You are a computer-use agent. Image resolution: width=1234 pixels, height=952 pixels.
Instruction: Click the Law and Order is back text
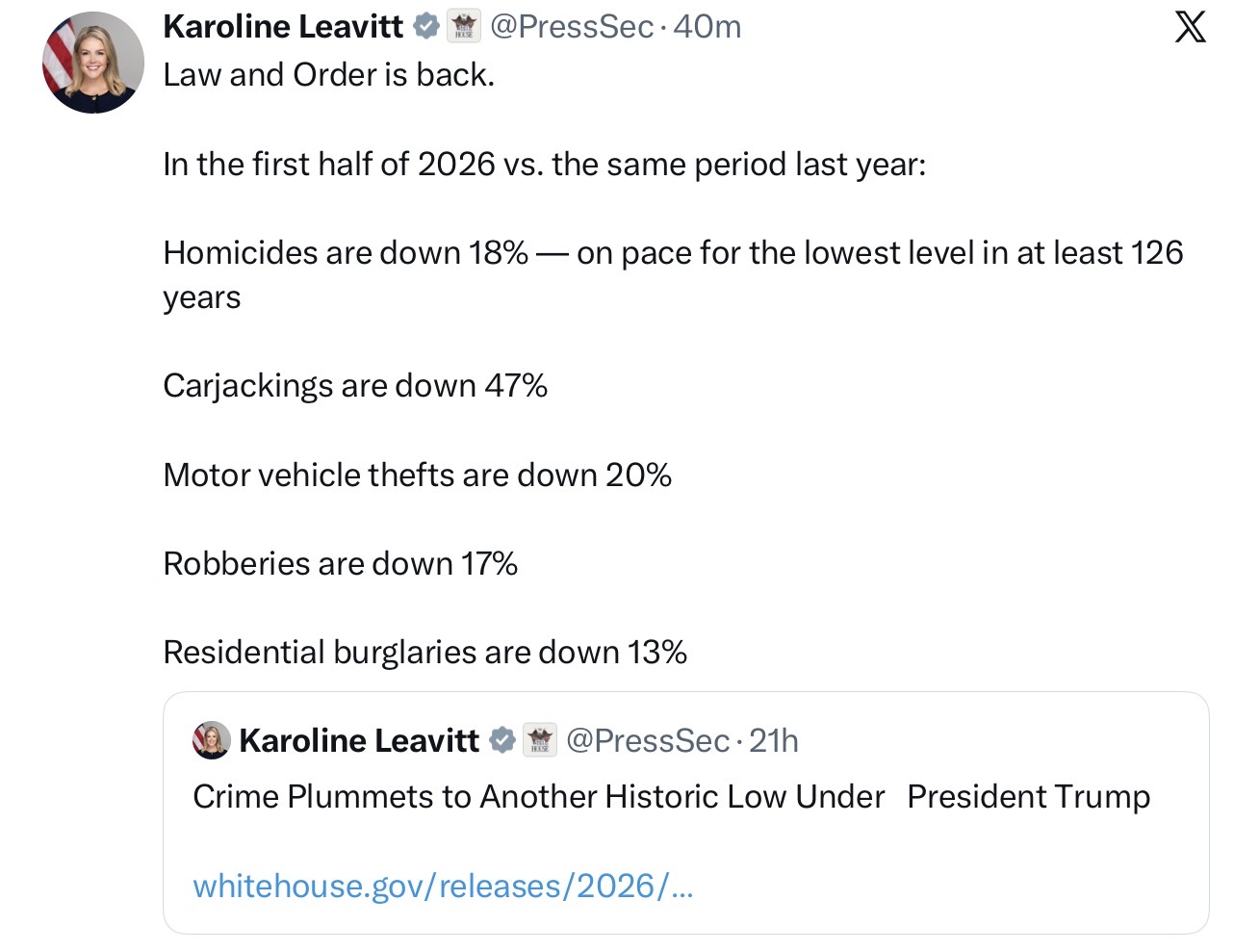(x=329, y=75)
